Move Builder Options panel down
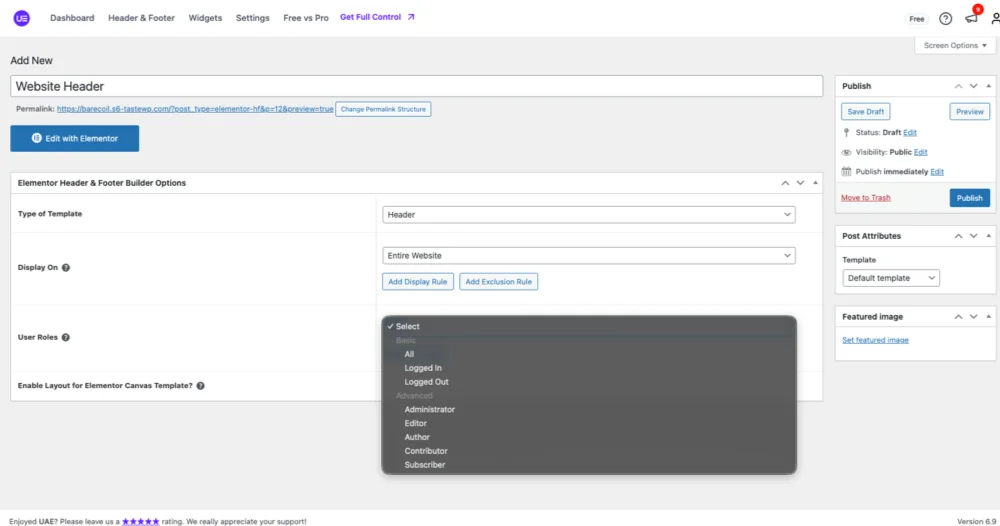This screenshot has width=1000, height=526. [x=800, y=183]
